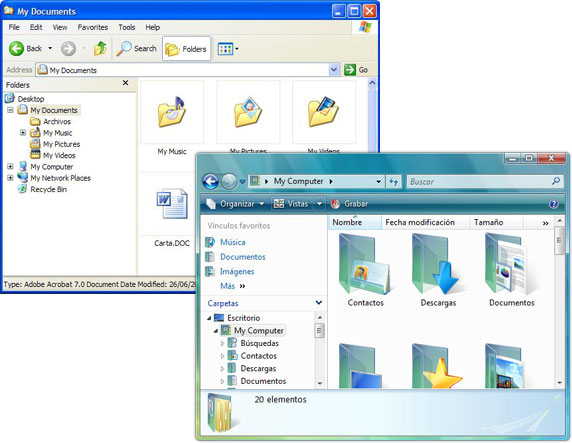The image size is (572, 443).
Task: Open the Help menu
Action: pos(152,27)
